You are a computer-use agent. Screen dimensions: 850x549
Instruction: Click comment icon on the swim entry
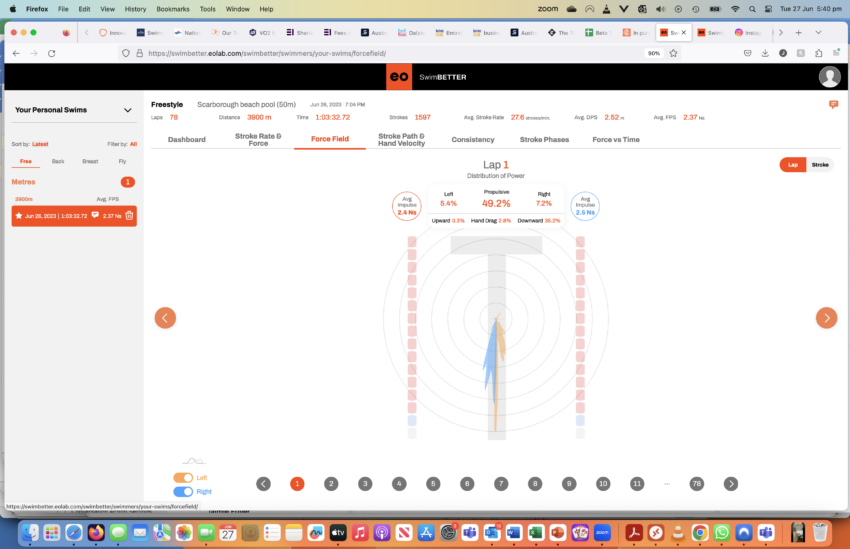tap(95, 215)
